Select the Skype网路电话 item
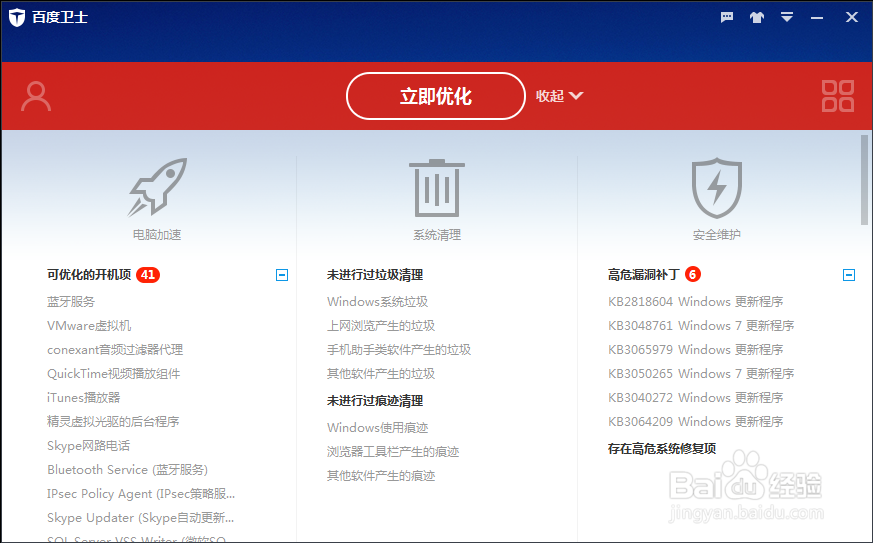This screenshot has height=543, width=873. click(x=89, y=446)
